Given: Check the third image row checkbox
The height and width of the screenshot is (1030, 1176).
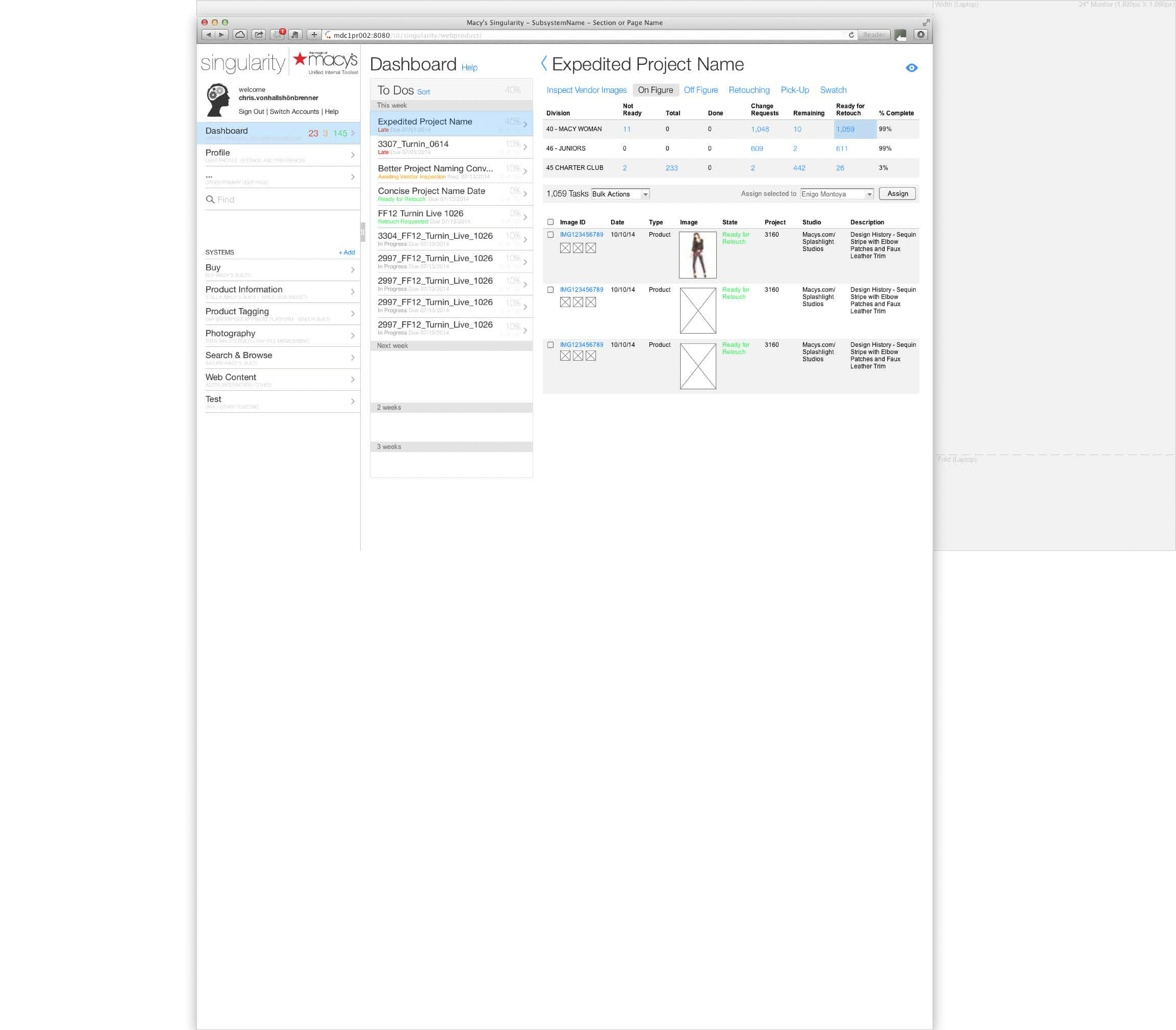Looking at the screenshot, I should pyautogui.click(x=551, y=345).
